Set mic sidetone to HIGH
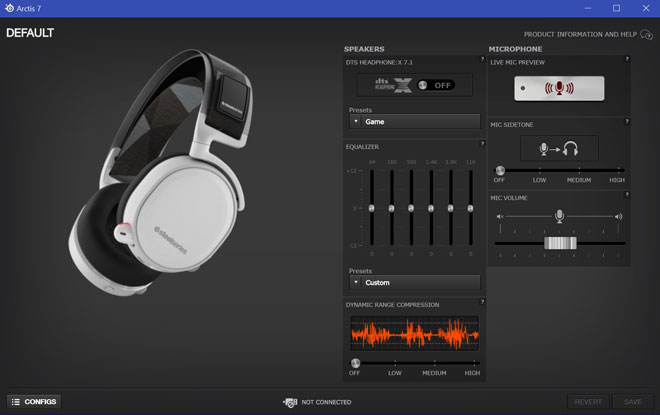660x415 pixels. pos(617,180)
